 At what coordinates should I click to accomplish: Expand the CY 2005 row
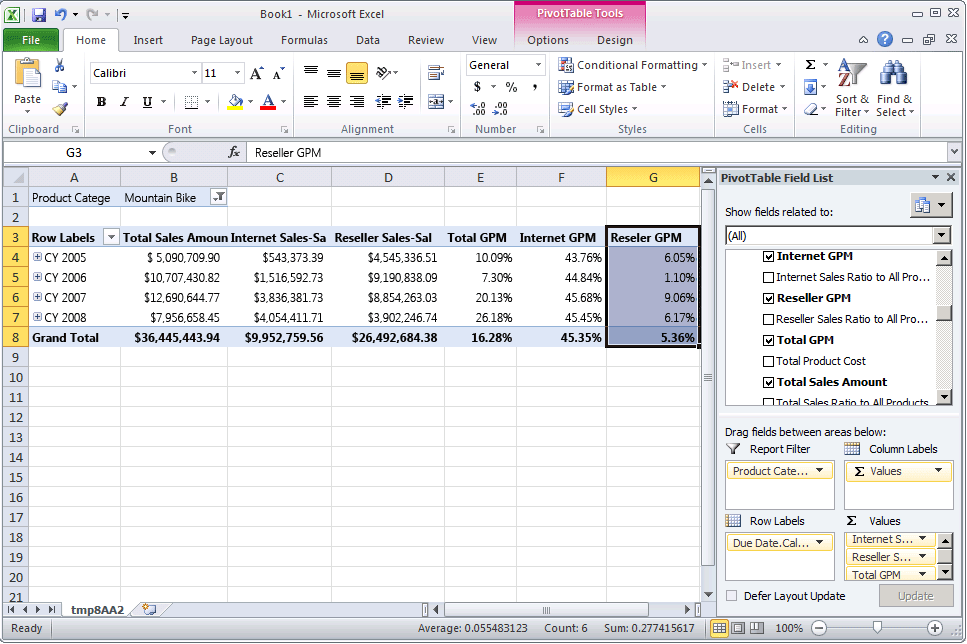37,257
